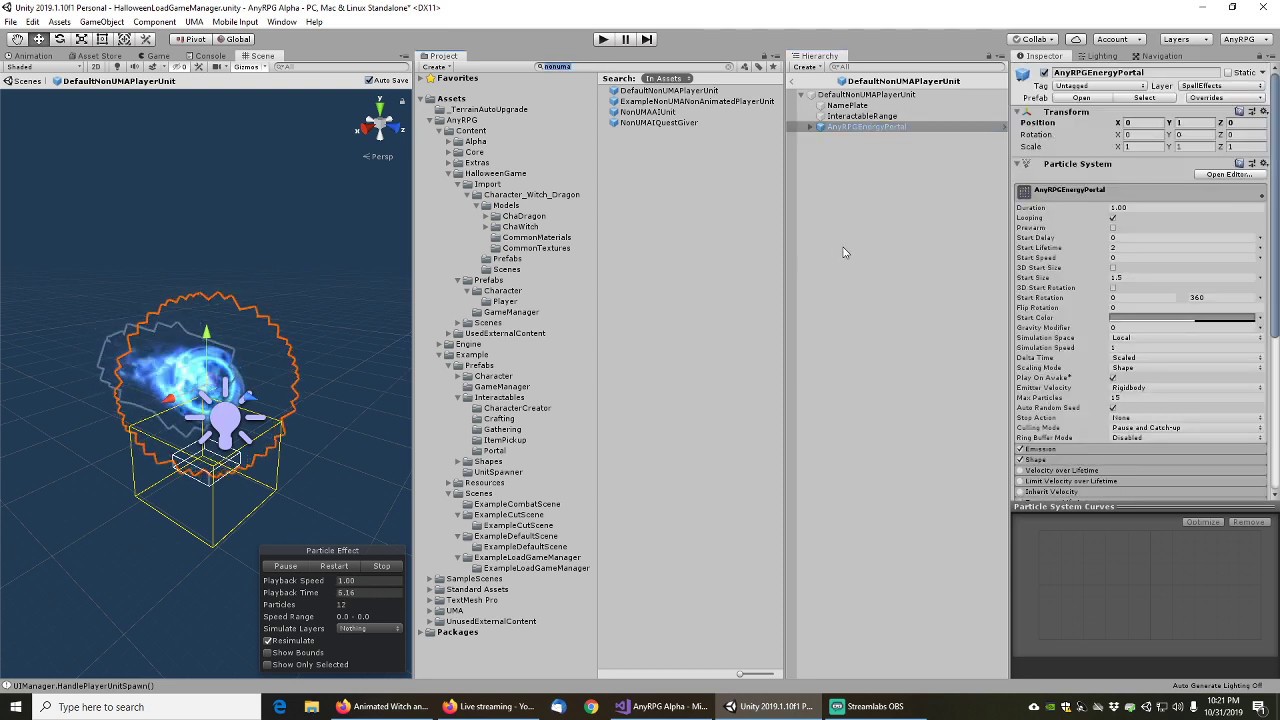
Task: Click the scene orientation gizmo
Action: (x=379, y=125)
